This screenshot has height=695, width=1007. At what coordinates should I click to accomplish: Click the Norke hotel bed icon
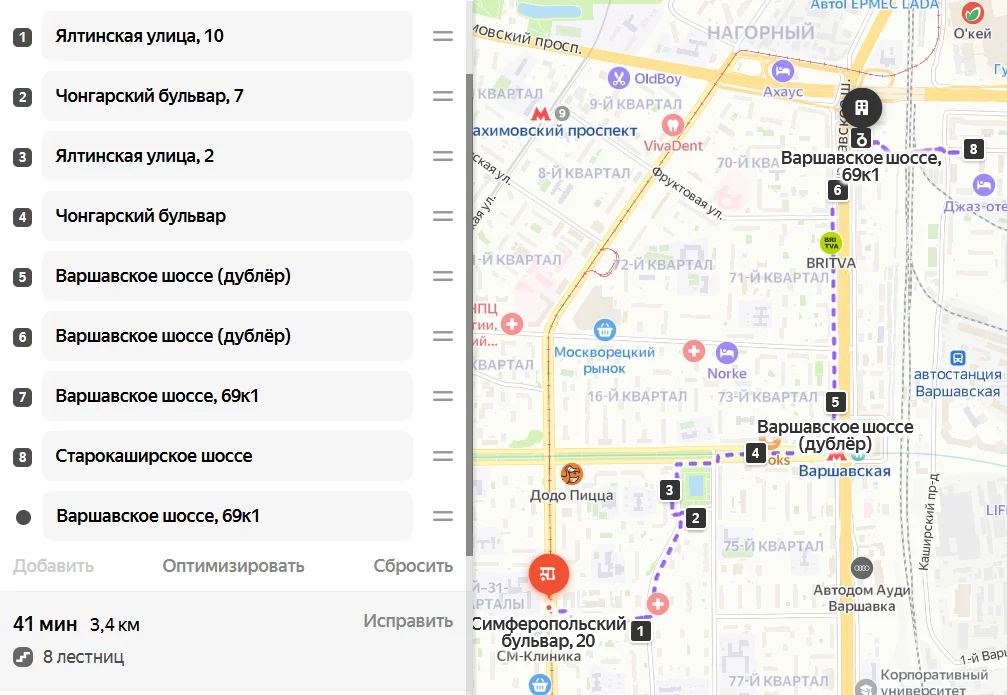726,353
